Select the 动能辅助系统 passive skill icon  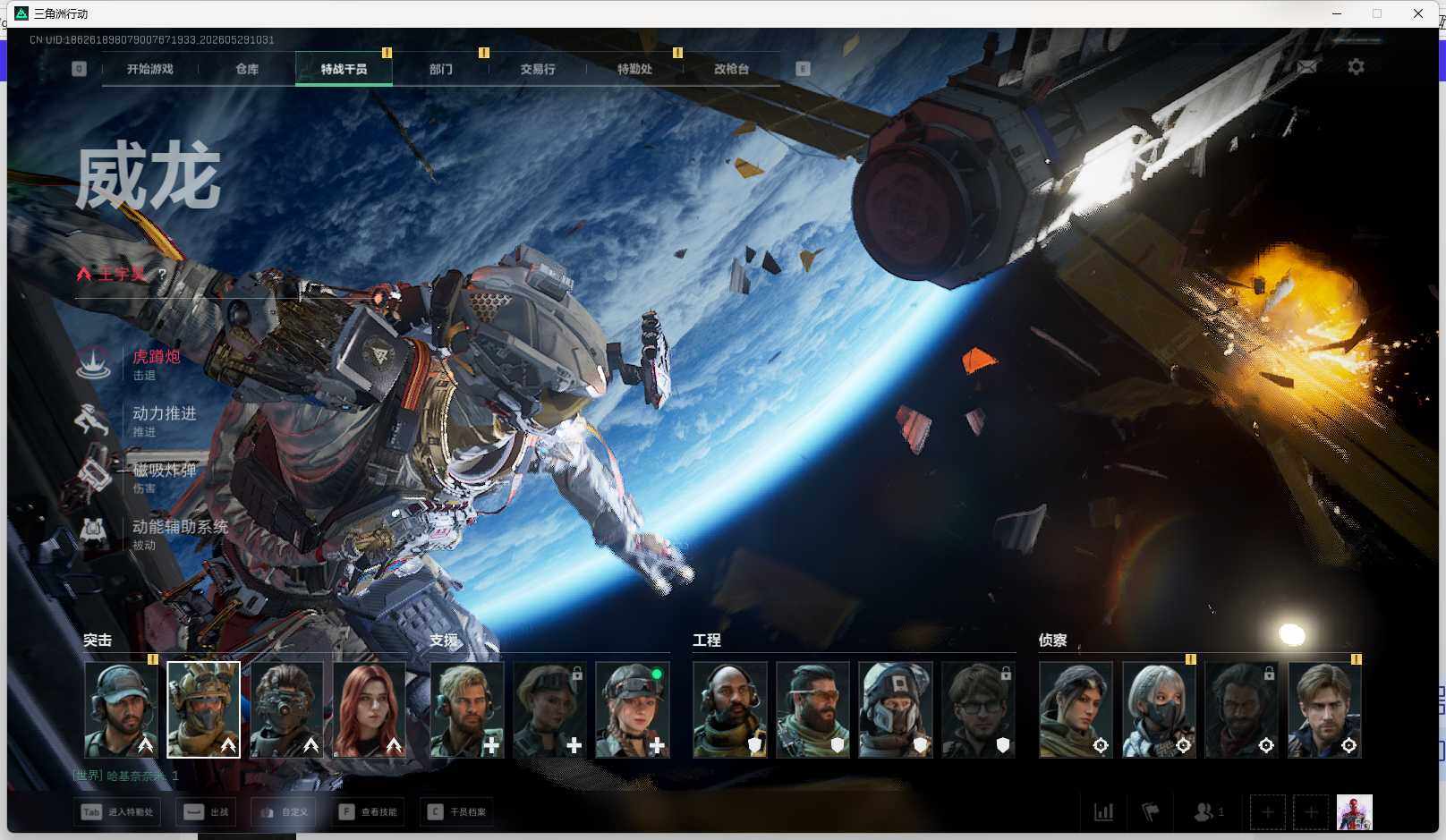click(93, 532)
